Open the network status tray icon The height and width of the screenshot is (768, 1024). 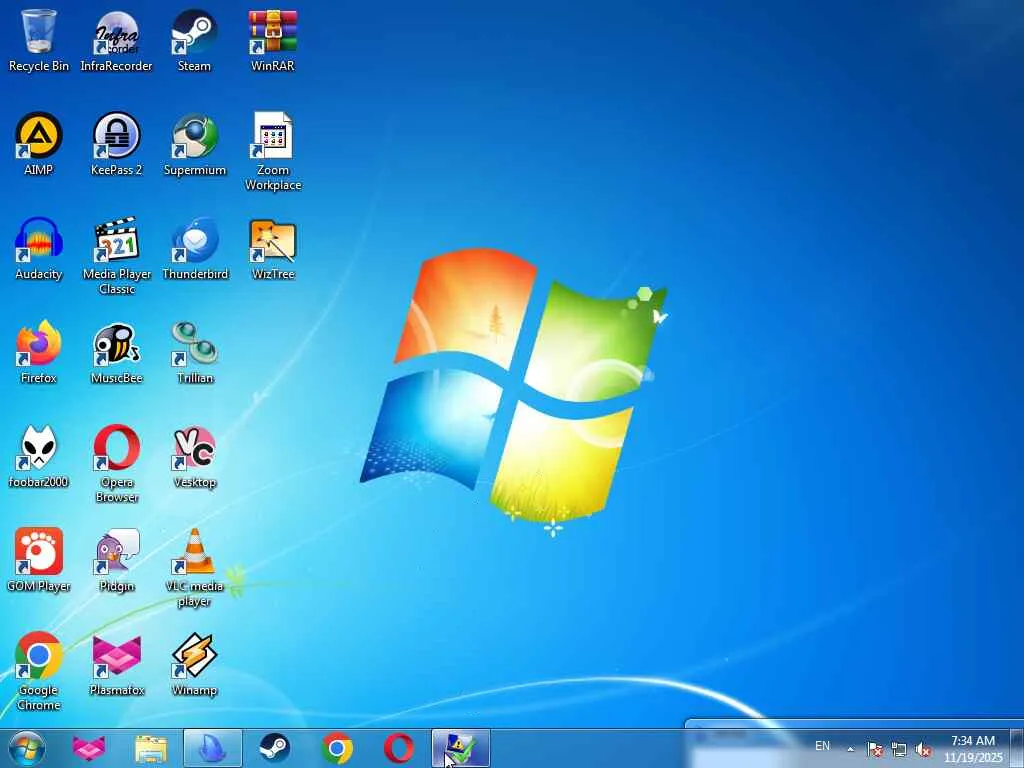click(x=899, y=749)
